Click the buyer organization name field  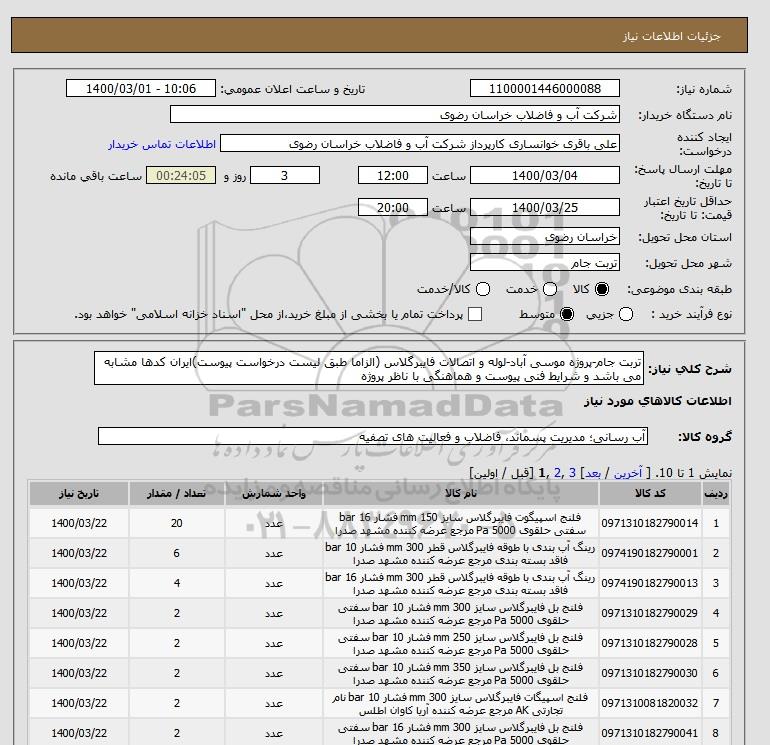(x=394, y=114)
